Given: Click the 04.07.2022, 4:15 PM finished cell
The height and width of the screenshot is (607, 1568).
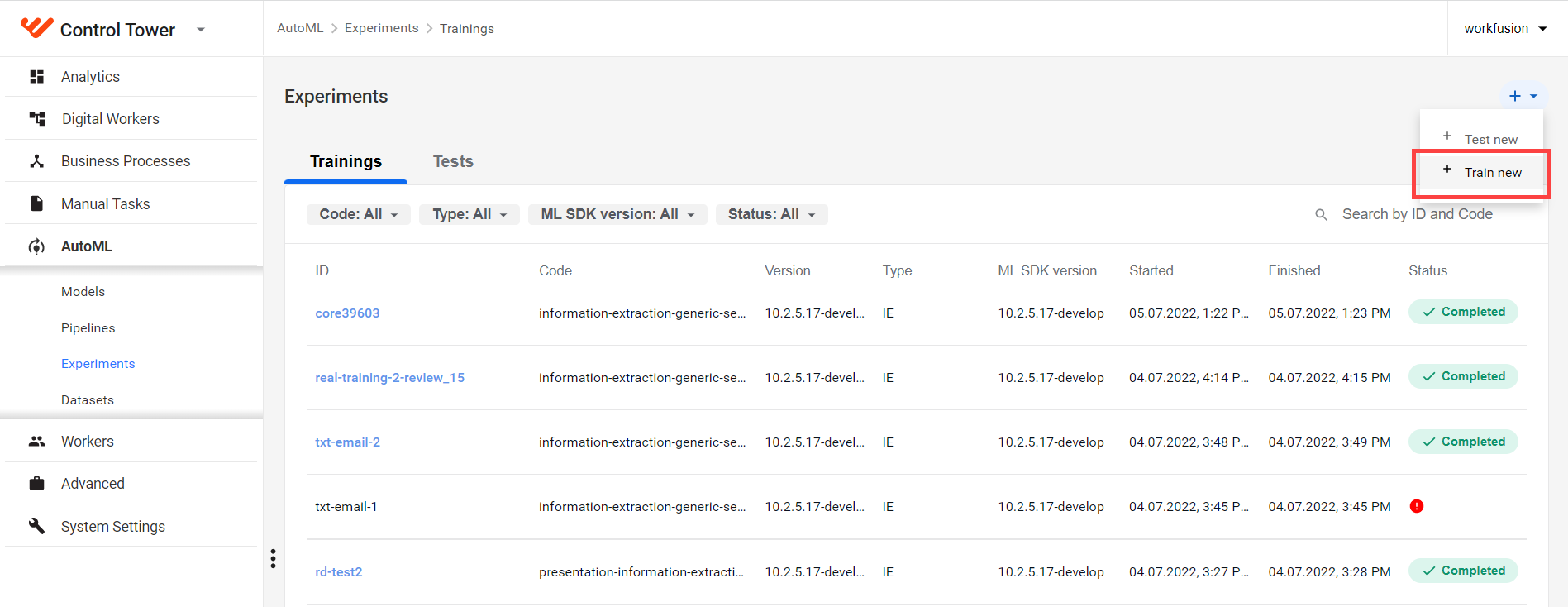Looking at the screenshot, I should point(1329,378).
